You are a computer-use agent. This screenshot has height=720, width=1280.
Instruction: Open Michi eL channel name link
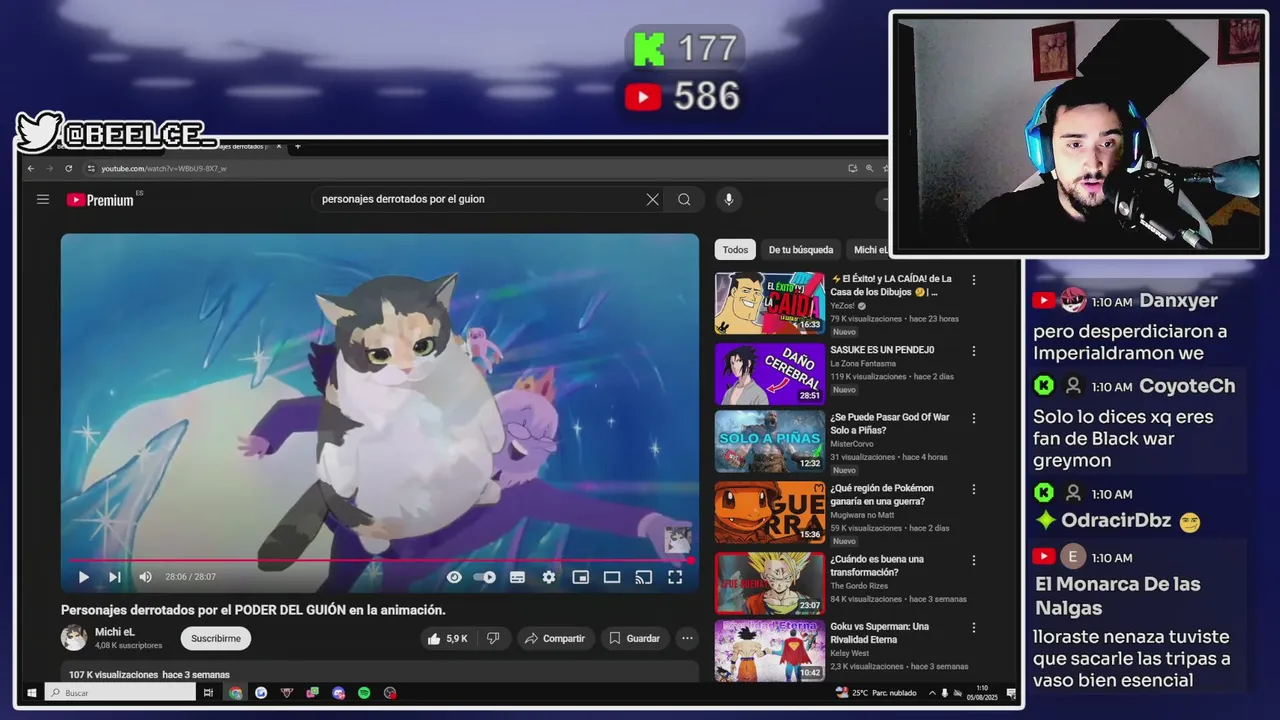tap(114, 632)
